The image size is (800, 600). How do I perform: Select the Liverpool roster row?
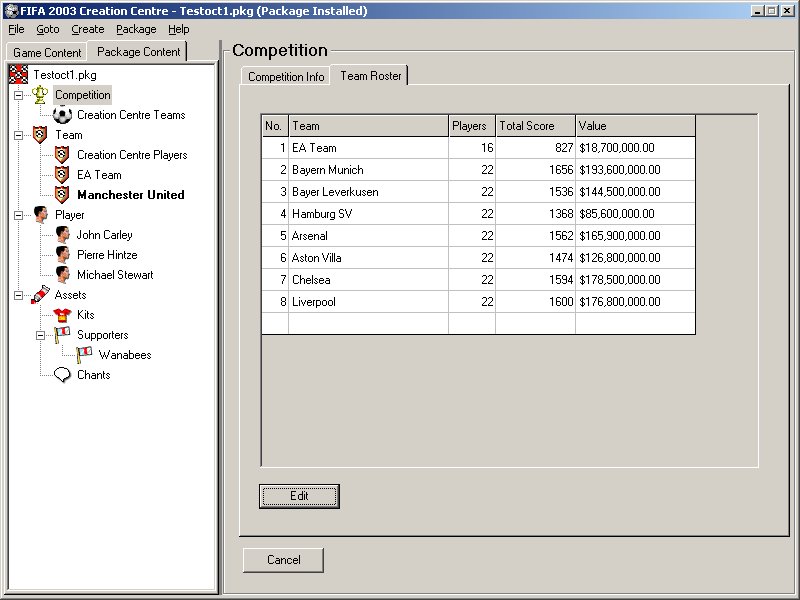(479, 302)
